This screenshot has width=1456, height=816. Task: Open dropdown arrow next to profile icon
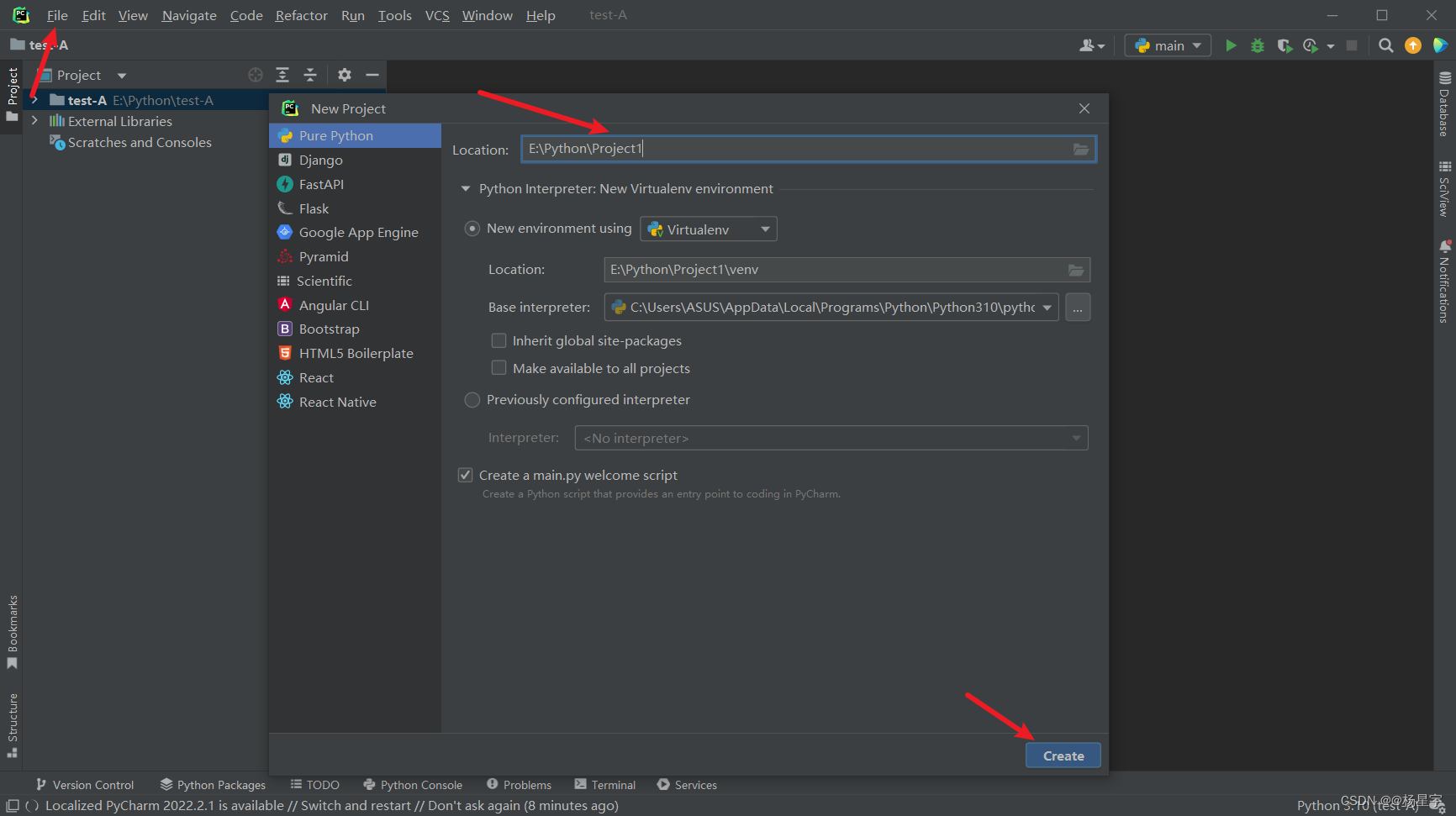click(1330, 46)
